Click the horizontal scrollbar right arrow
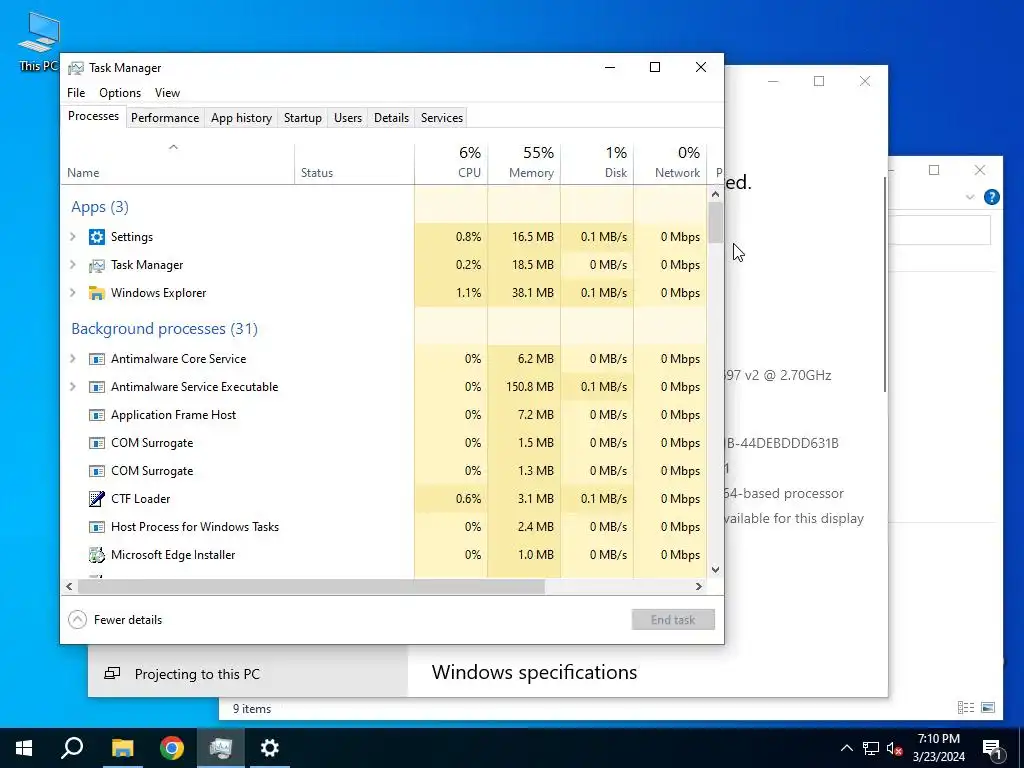 pyautogui.click(x=699, y=586)
